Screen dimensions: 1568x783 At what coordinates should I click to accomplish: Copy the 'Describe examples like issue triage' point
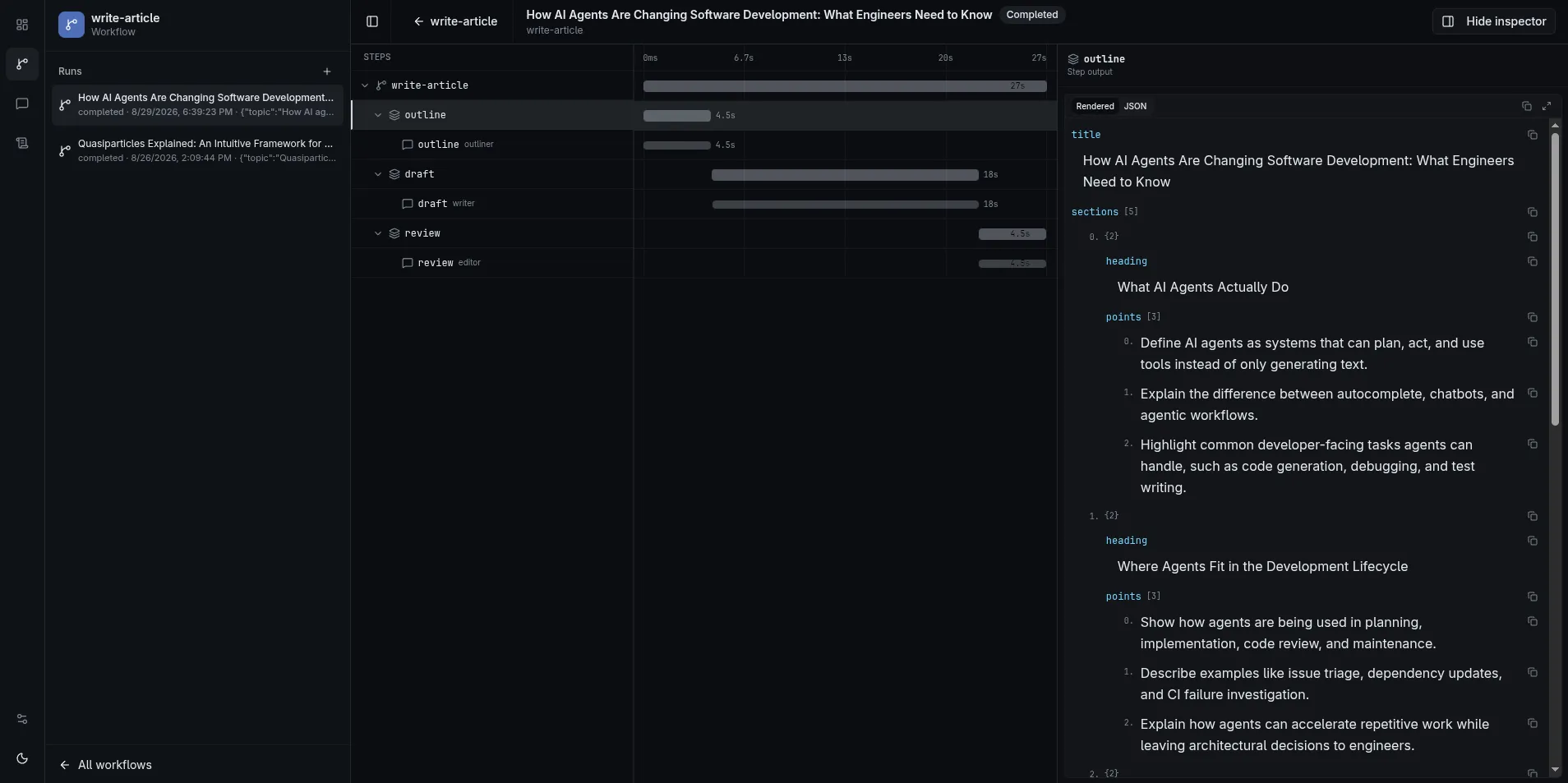[x=1533, y=672]
